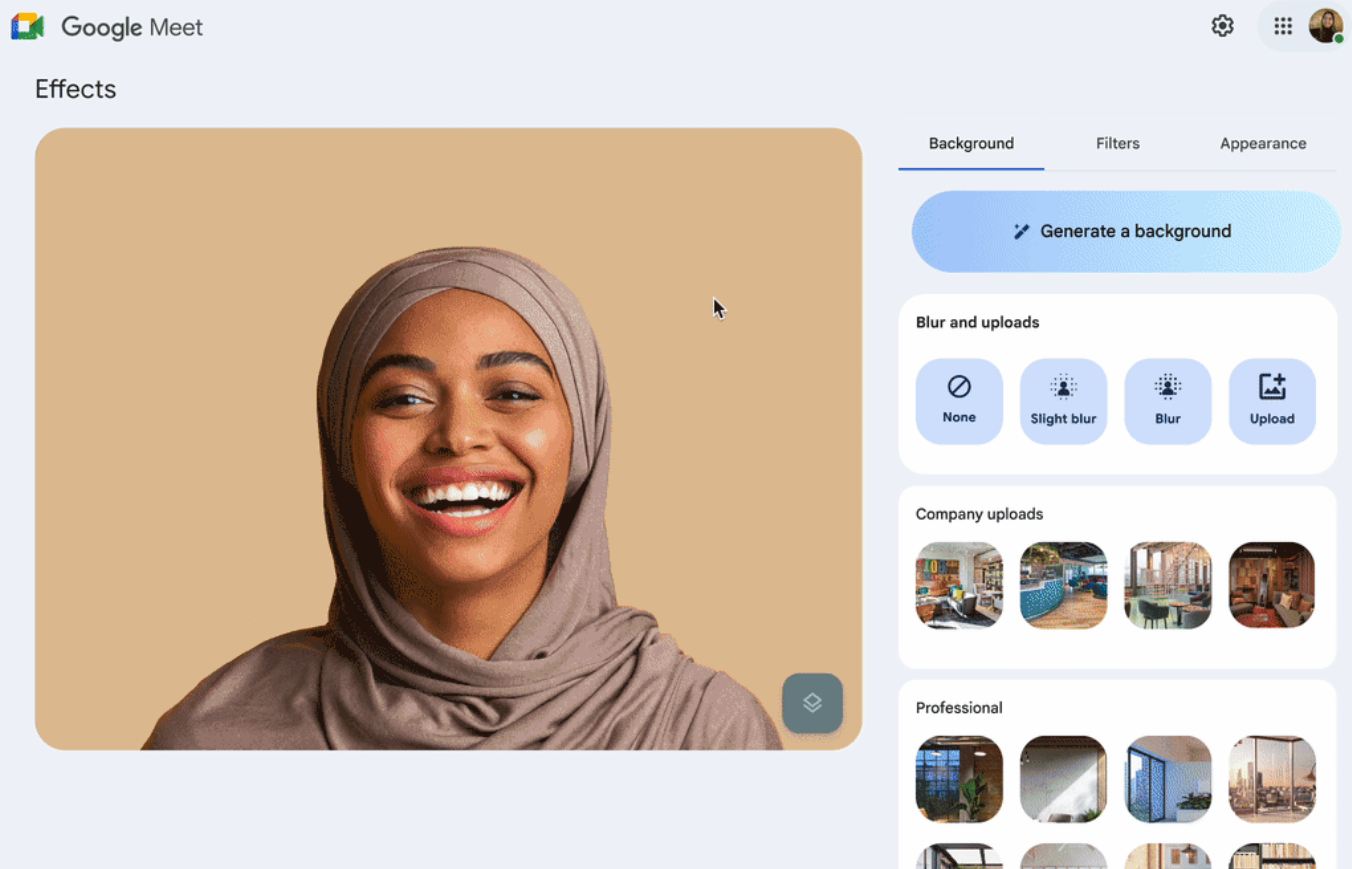Select the plant wall Professional background
Screen dimensions: 1352x869
[959, 779]
